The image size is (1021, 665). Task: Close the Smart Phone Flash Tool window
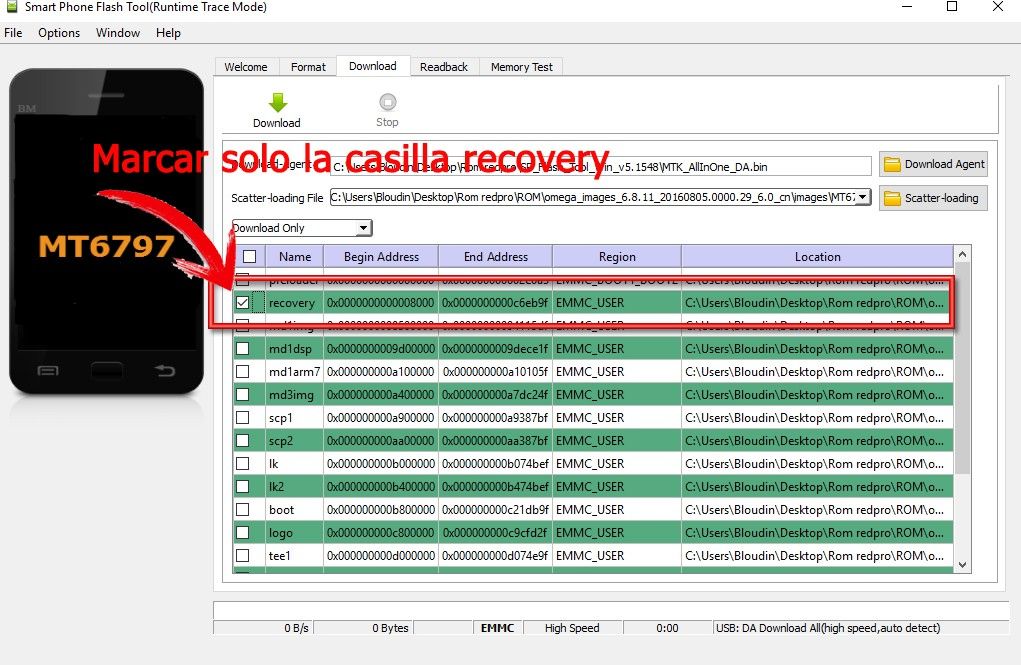click(x=997, y=7)
